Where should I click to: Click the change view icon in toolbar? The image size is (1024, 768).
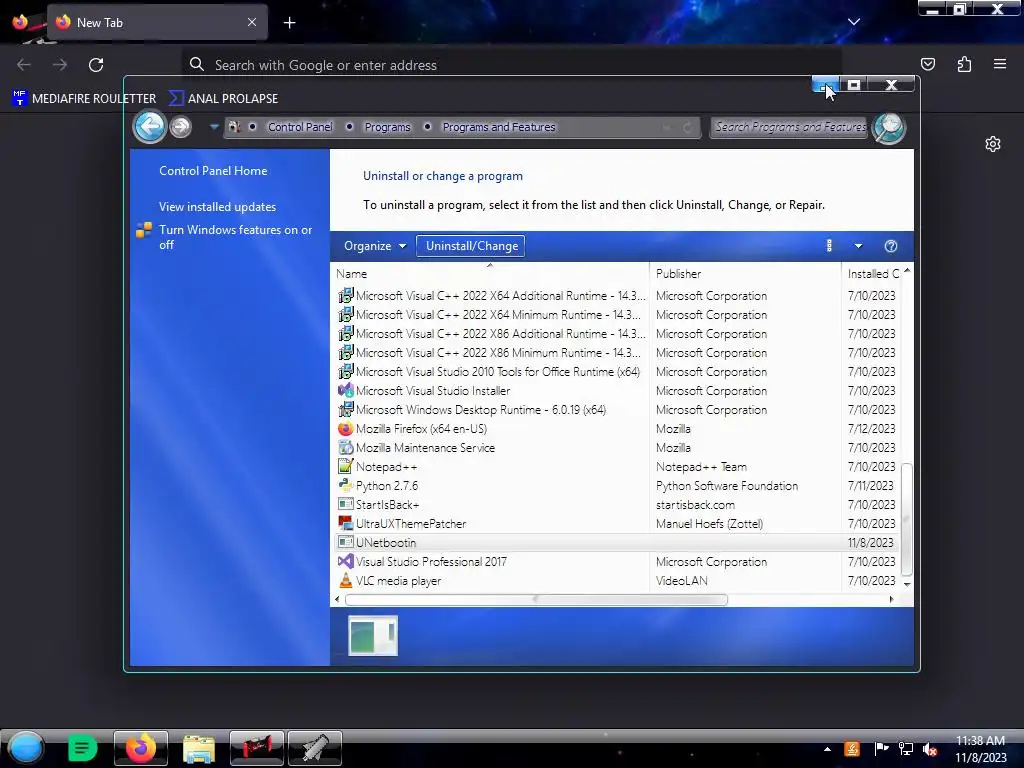point(829,246)
